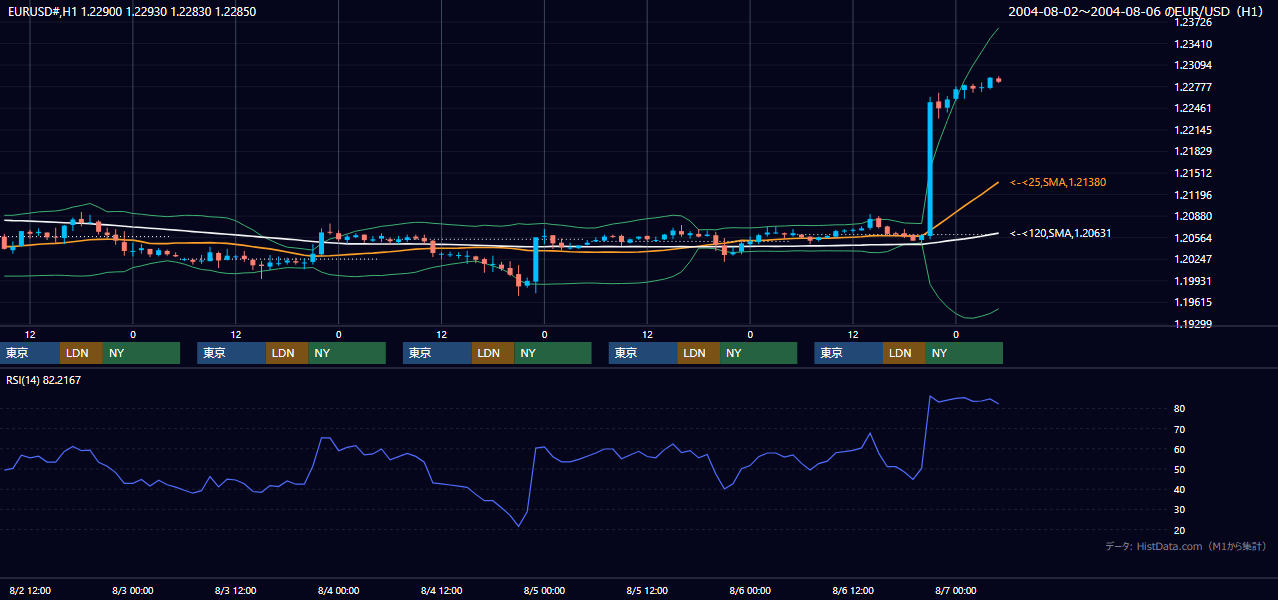Select the RSI scale value 50
Screen dimensions: 1278x600
(1180, 469)
